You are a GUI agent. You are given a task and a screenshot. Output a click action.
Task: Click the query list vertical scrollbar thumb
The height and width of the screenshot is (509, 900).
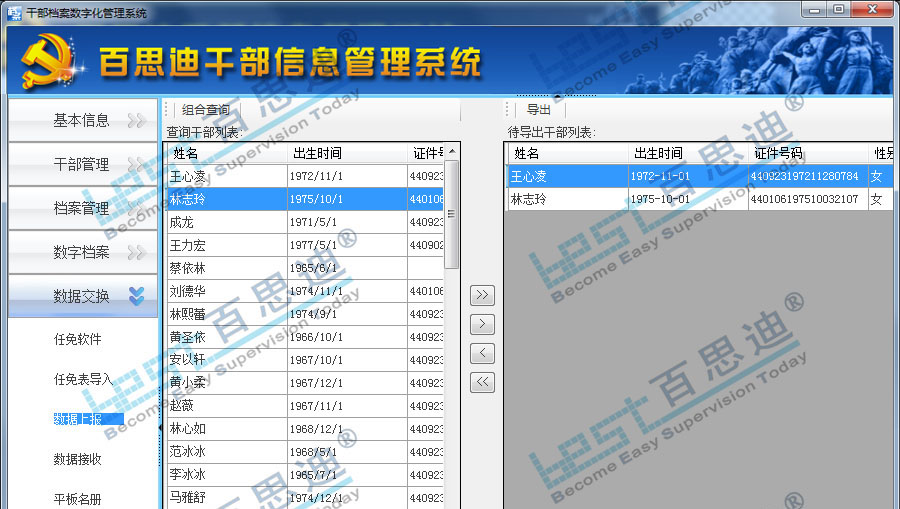point(452,214)
